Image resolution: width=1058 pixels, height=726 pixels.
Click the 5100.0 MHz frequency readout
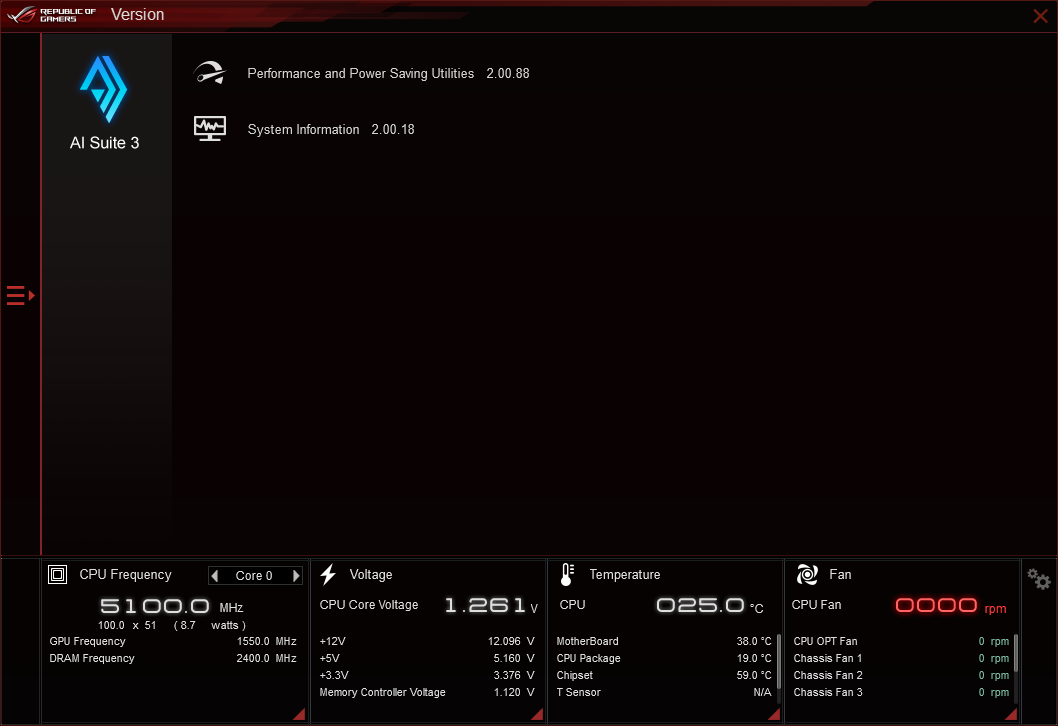tap(171, 607)
